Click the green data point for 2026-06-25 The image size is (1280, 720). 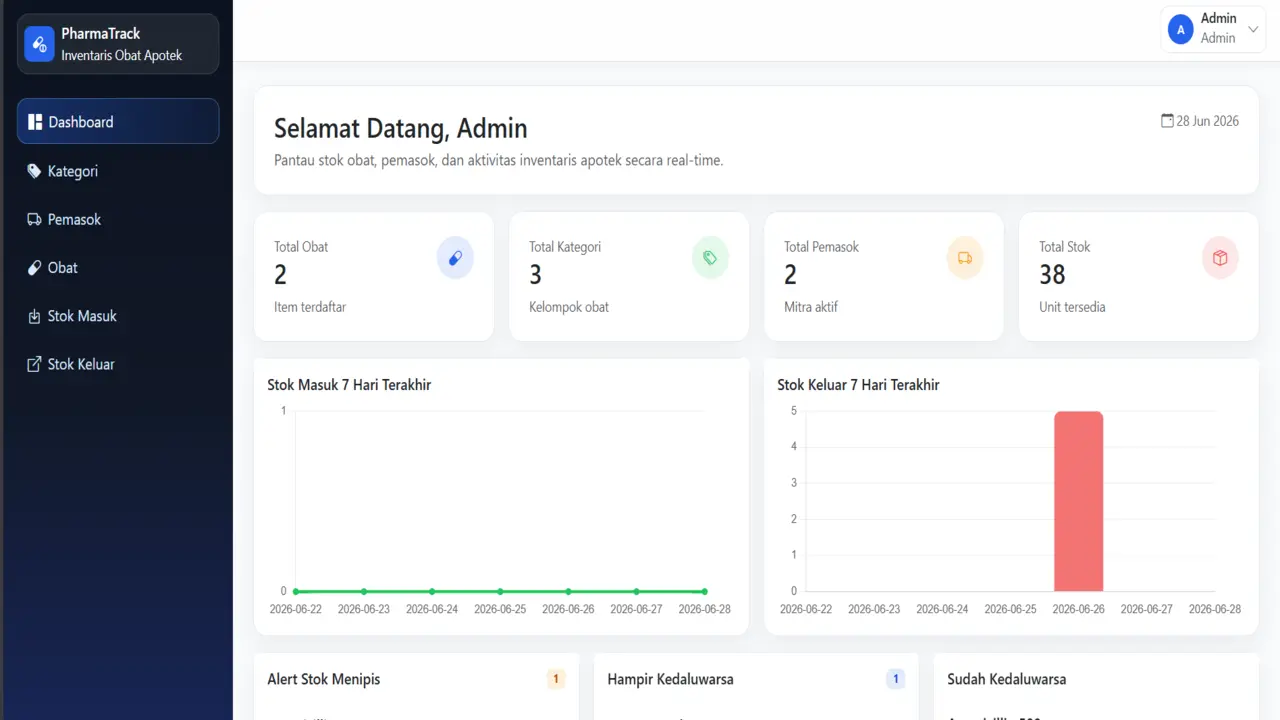500,591
